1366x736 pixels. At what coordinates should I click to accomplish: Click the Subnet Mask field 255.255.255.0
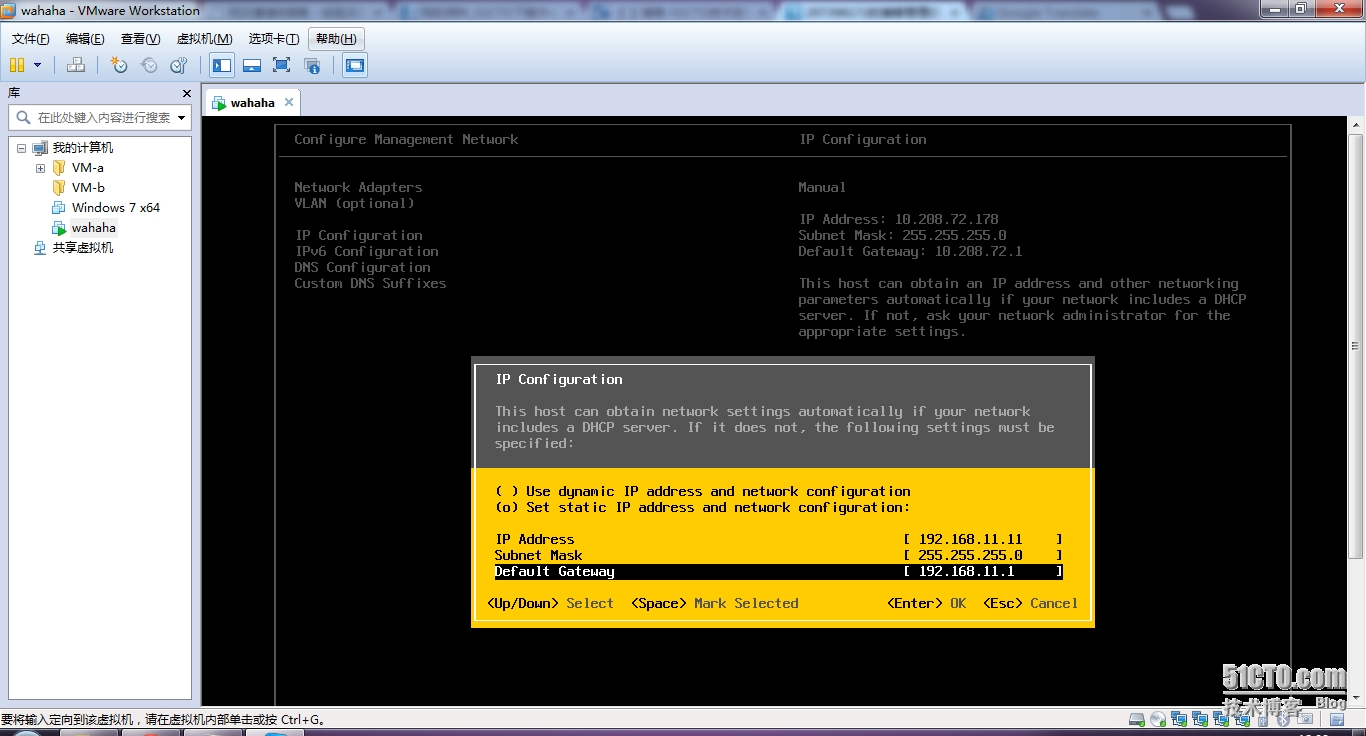[x=982, y=555]
